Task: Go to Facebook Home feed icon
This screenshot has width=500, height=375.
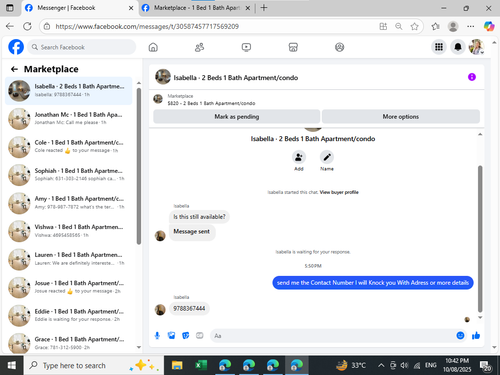Action: click(153, 47)
